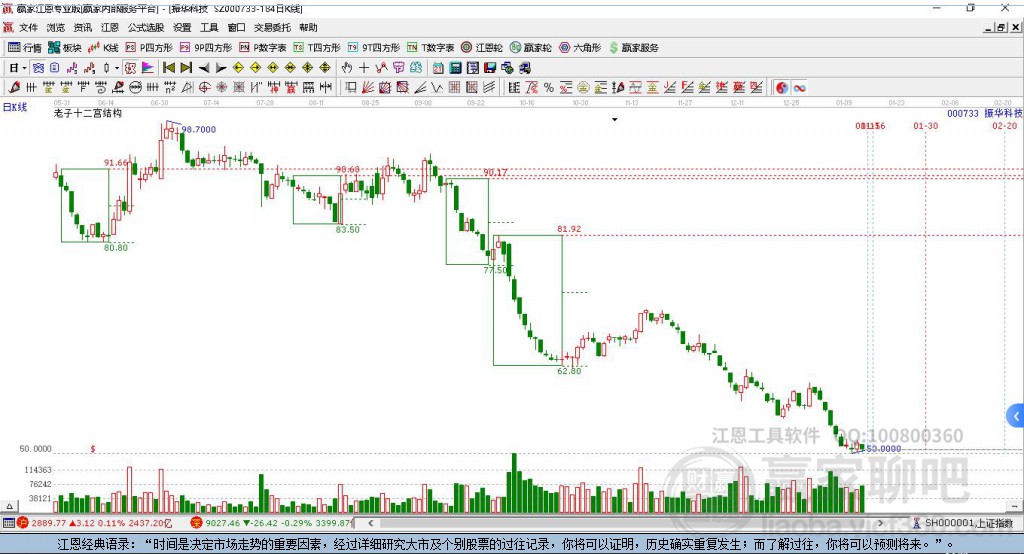
Task: Open the 设置 menu
Action: point(182,27)
